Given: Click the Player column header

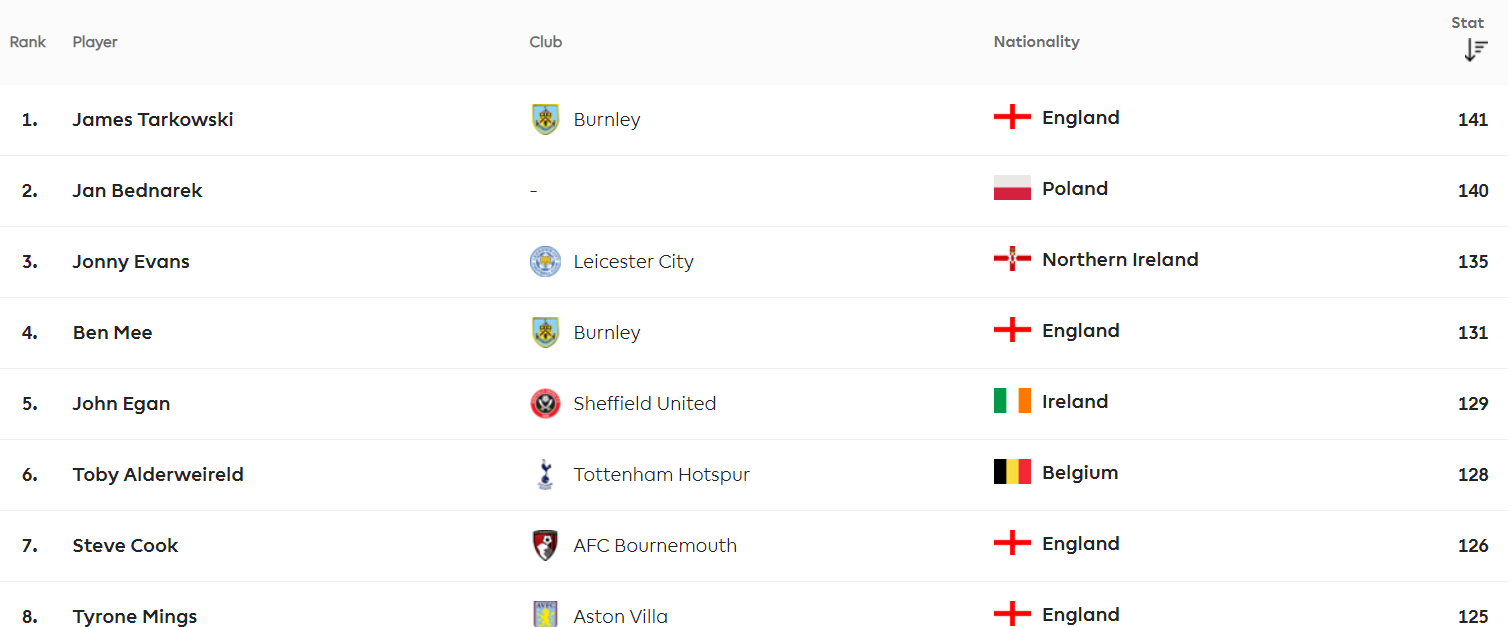Looking at the screenshot, I should click(x=95, y=42).
